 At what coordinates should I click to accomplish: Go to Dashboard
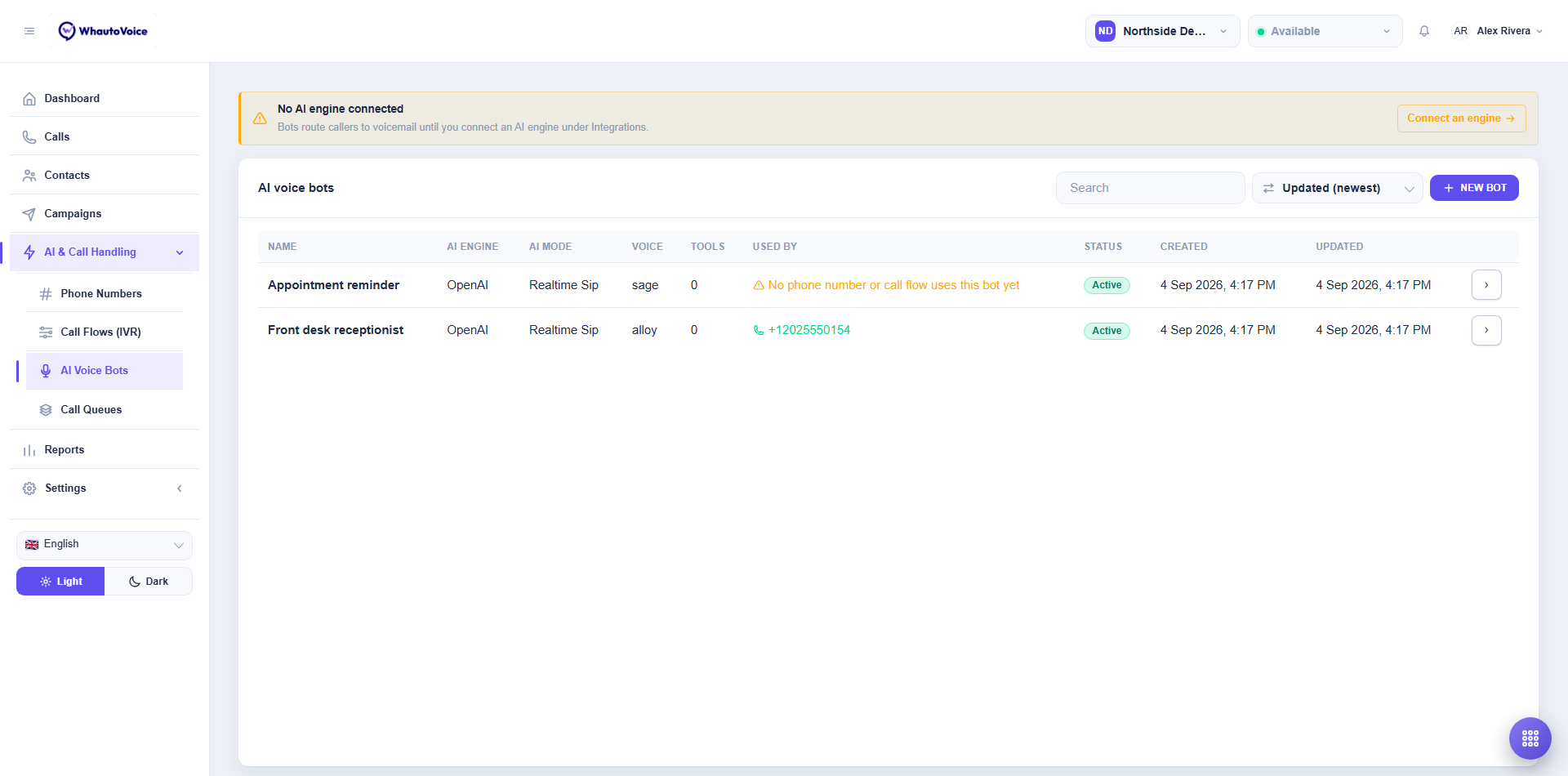coord(105,98)
